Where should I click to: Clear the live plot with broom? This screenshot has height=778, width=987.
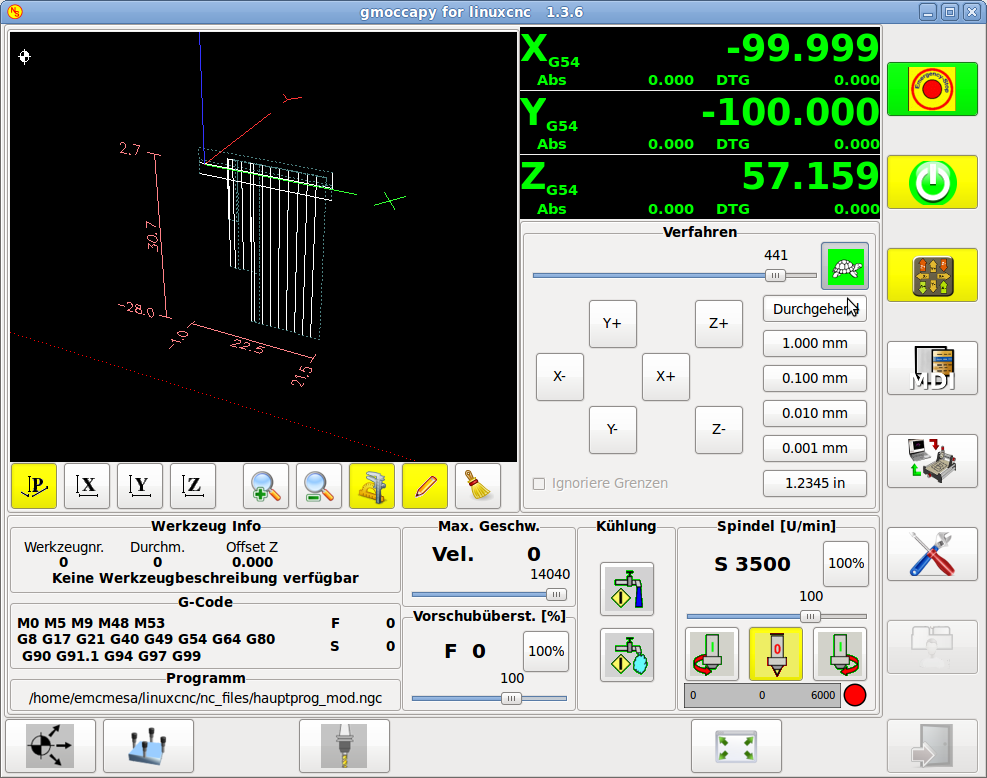[x=478, y=486]
